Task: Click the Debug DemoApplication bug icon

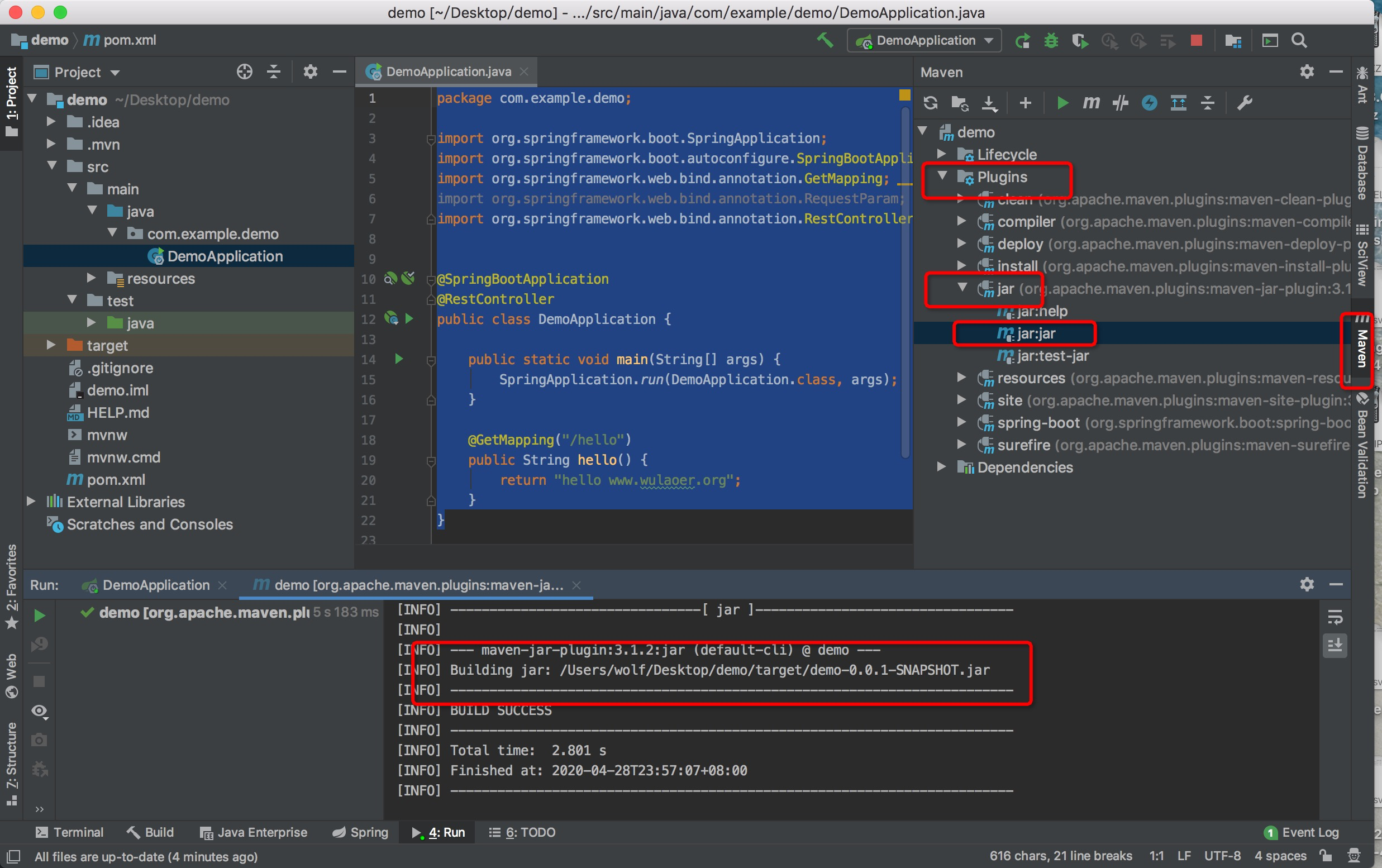Action: tap(1051, 41)
